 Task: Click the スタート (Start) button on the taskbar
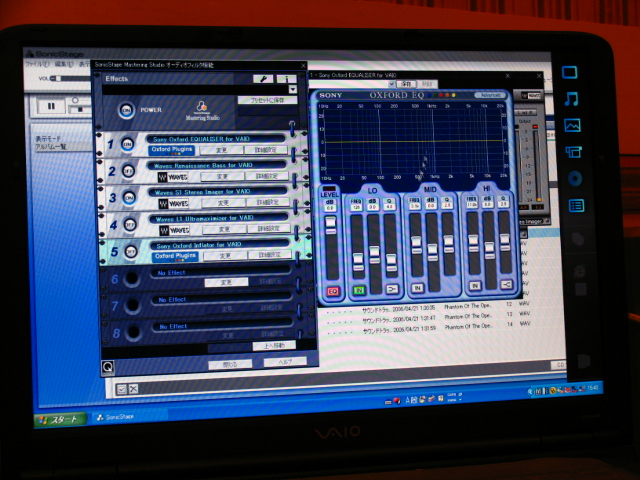(x=60, y=420)
